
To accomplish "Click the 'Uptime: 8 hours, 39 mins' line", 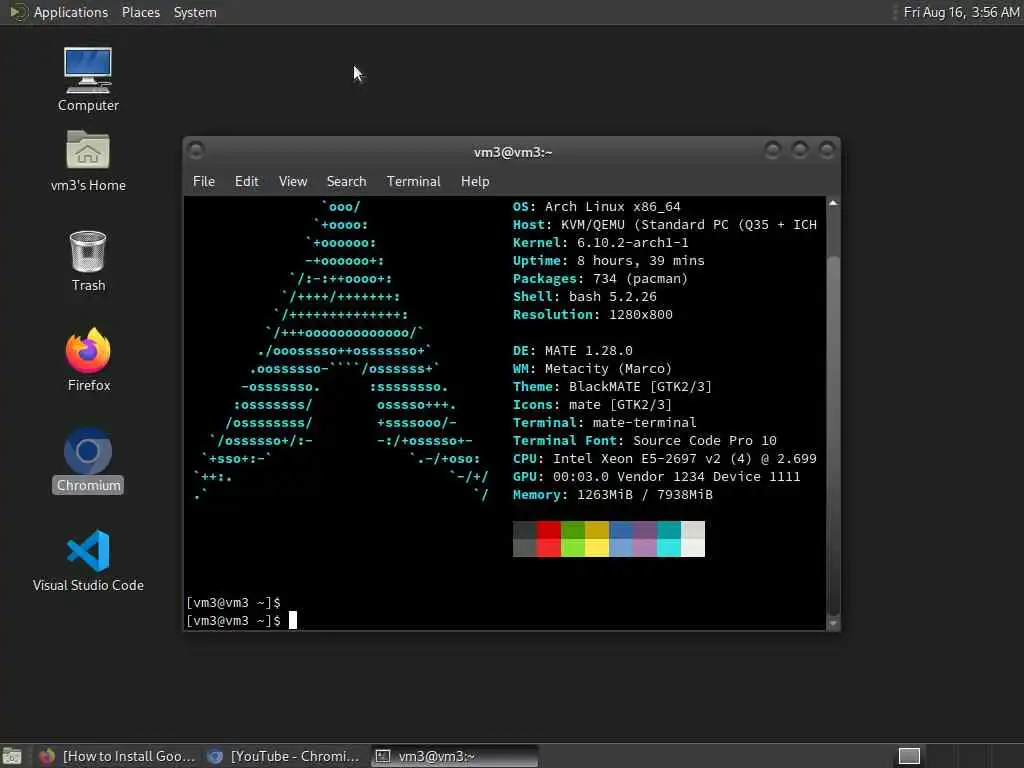I will coord(608,261).
